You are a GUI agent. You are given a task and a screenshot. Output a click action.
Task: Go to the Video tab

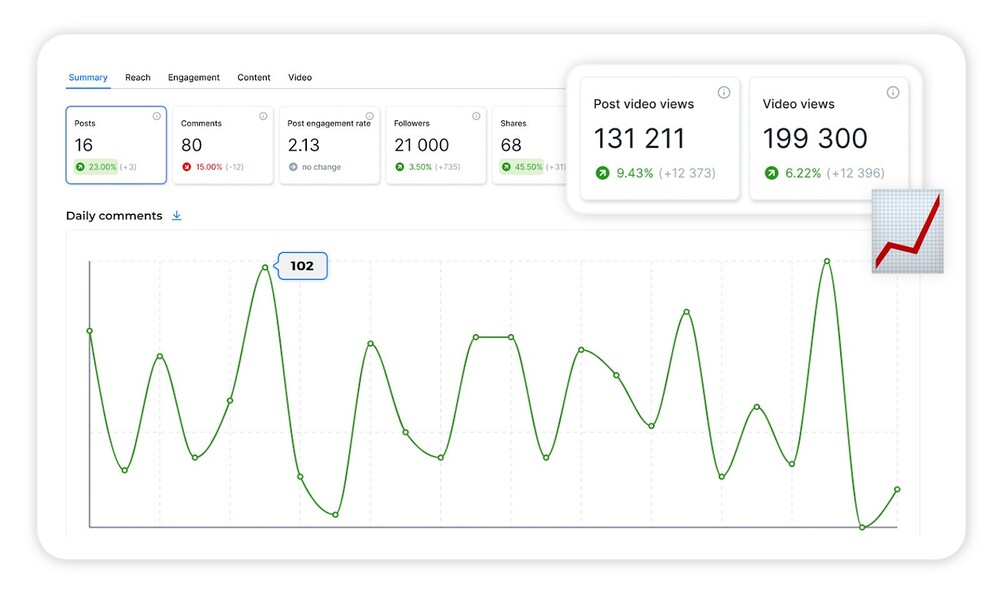(300, 77)
